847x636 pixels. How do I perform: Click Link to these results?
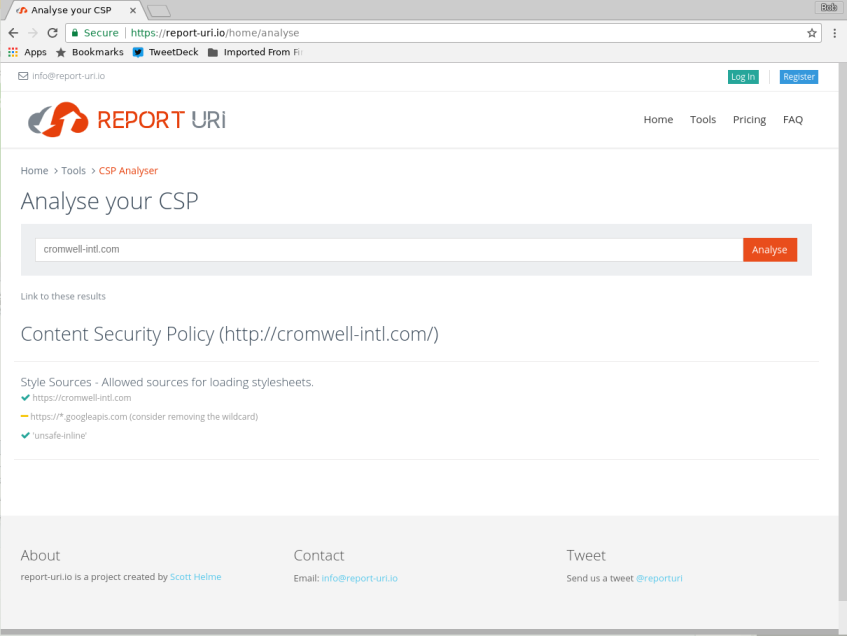63,296
